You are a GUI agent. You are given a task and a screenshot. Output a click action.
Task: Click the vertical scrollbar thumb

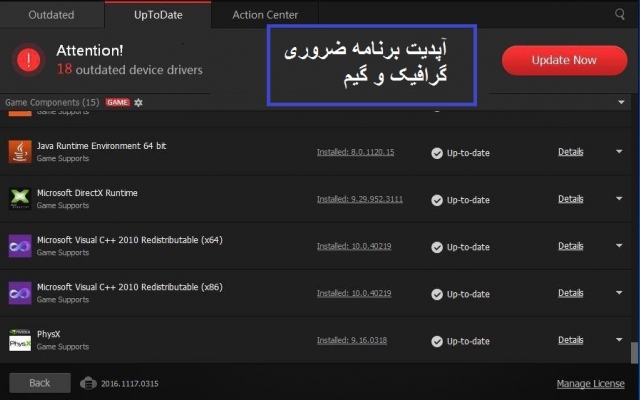click(634, 352)
